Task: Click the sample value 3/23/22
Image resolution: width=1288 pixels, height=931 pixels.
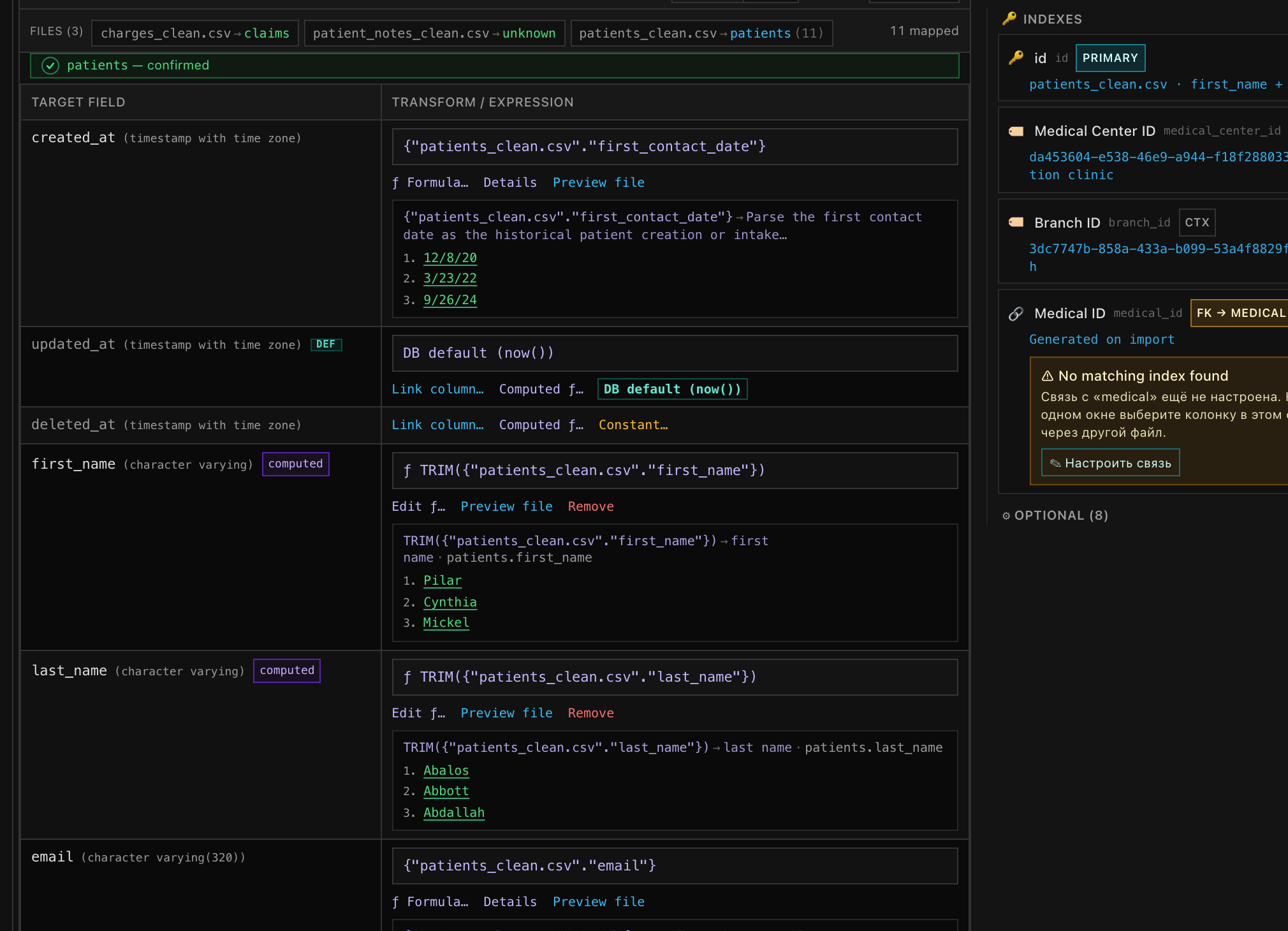Action: point(450,278)
